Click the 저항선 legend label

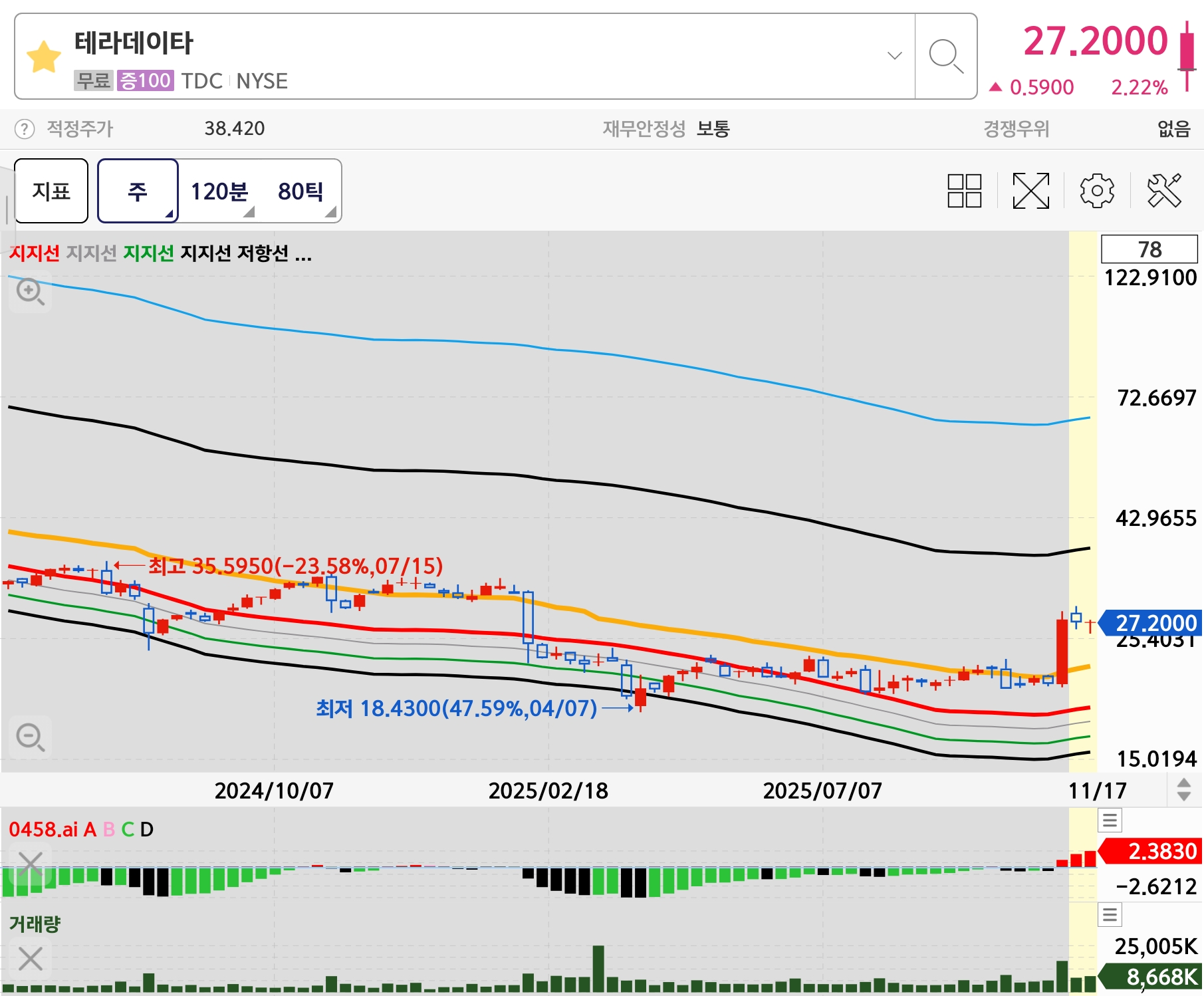263,253
